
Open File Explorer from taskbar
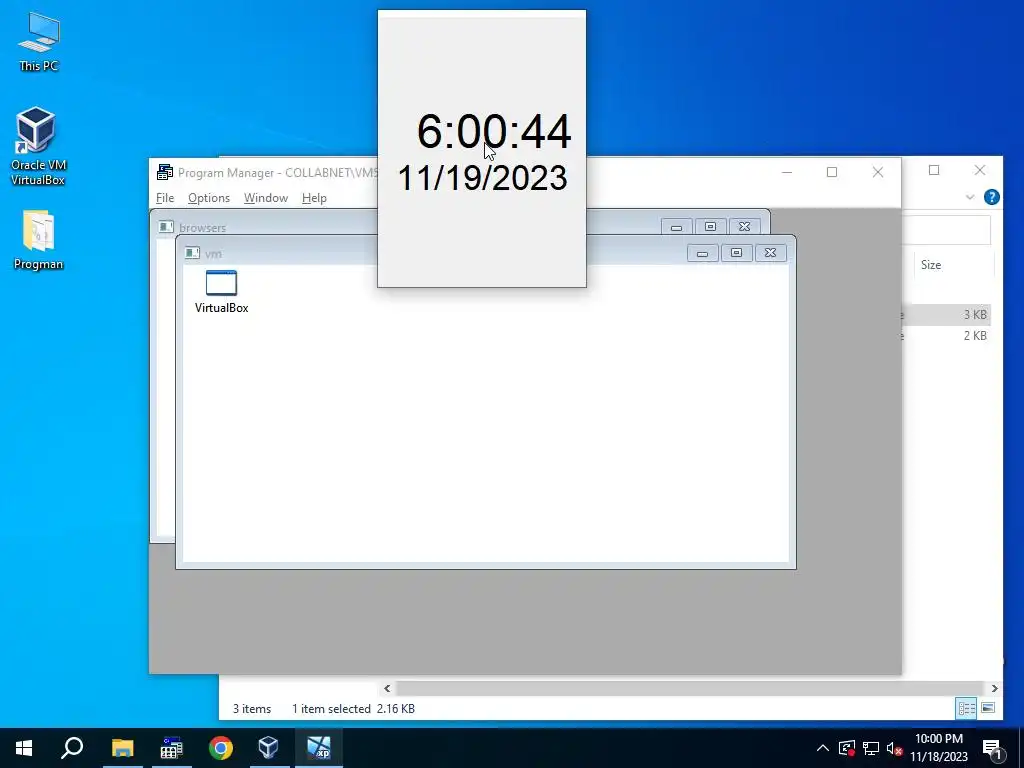122,748
